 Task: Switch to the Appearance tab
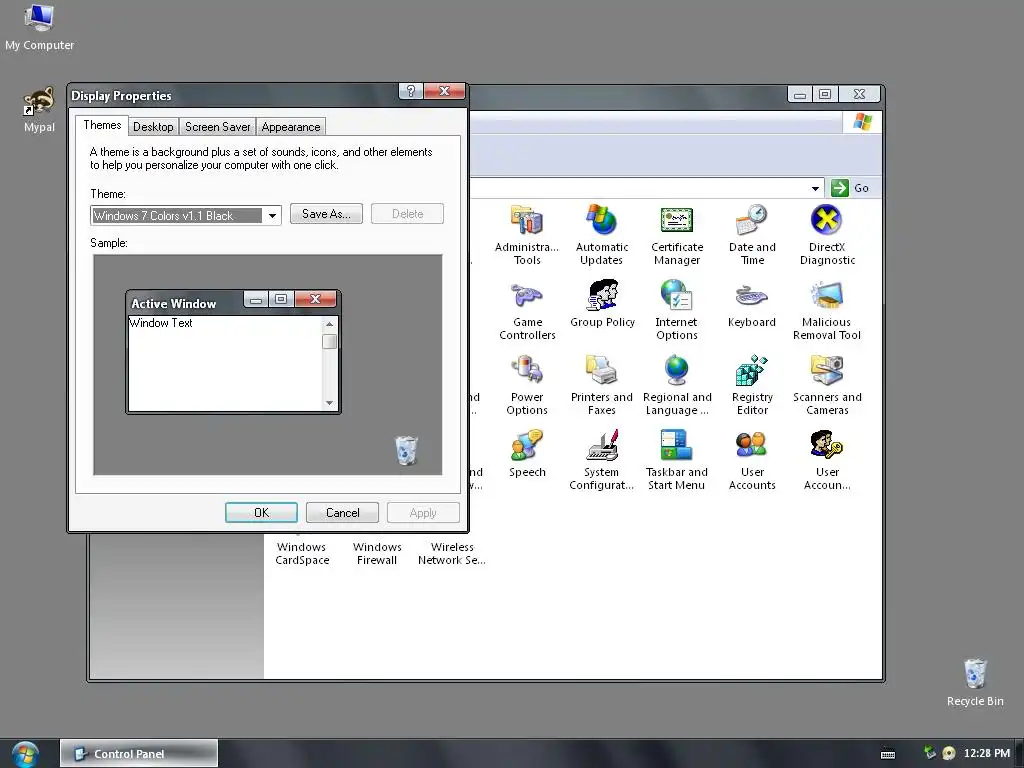tap(291, 127)
